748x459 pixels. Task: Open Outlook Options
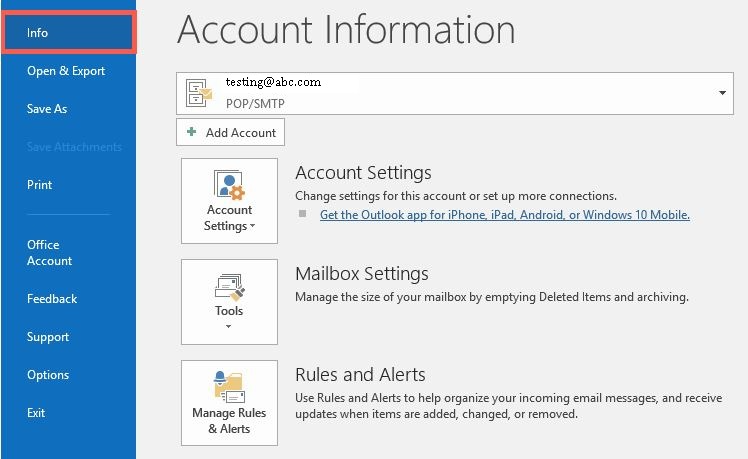[48, 375]
